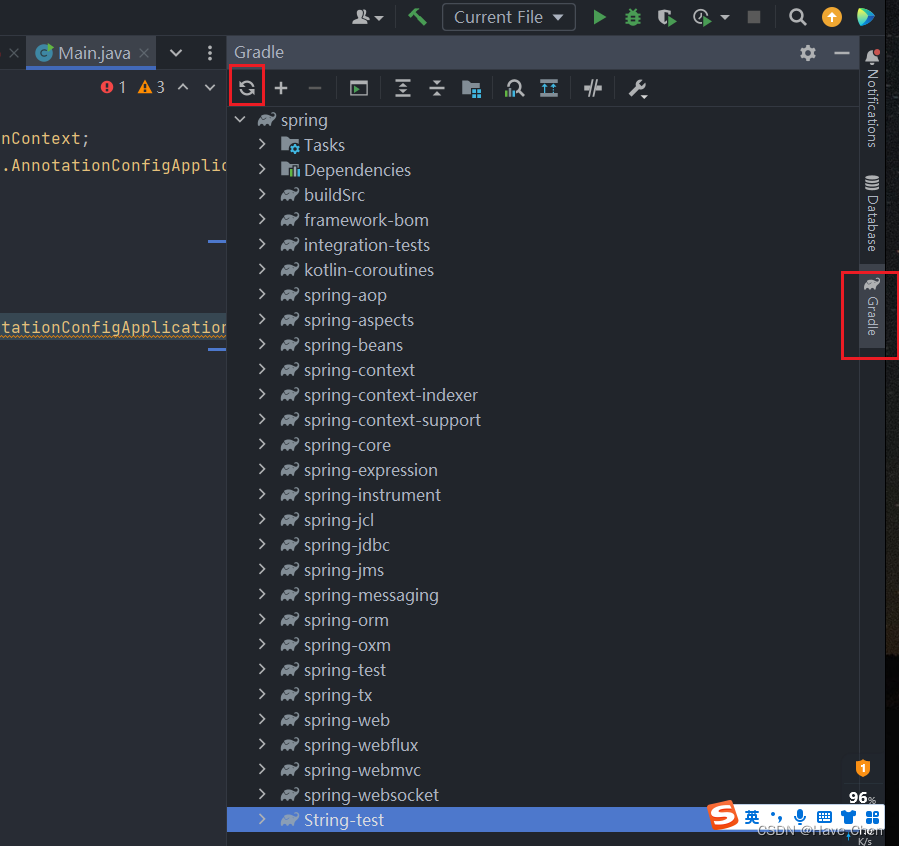Open the profiler run icon
Screen dimensions: 899x846
702,18
